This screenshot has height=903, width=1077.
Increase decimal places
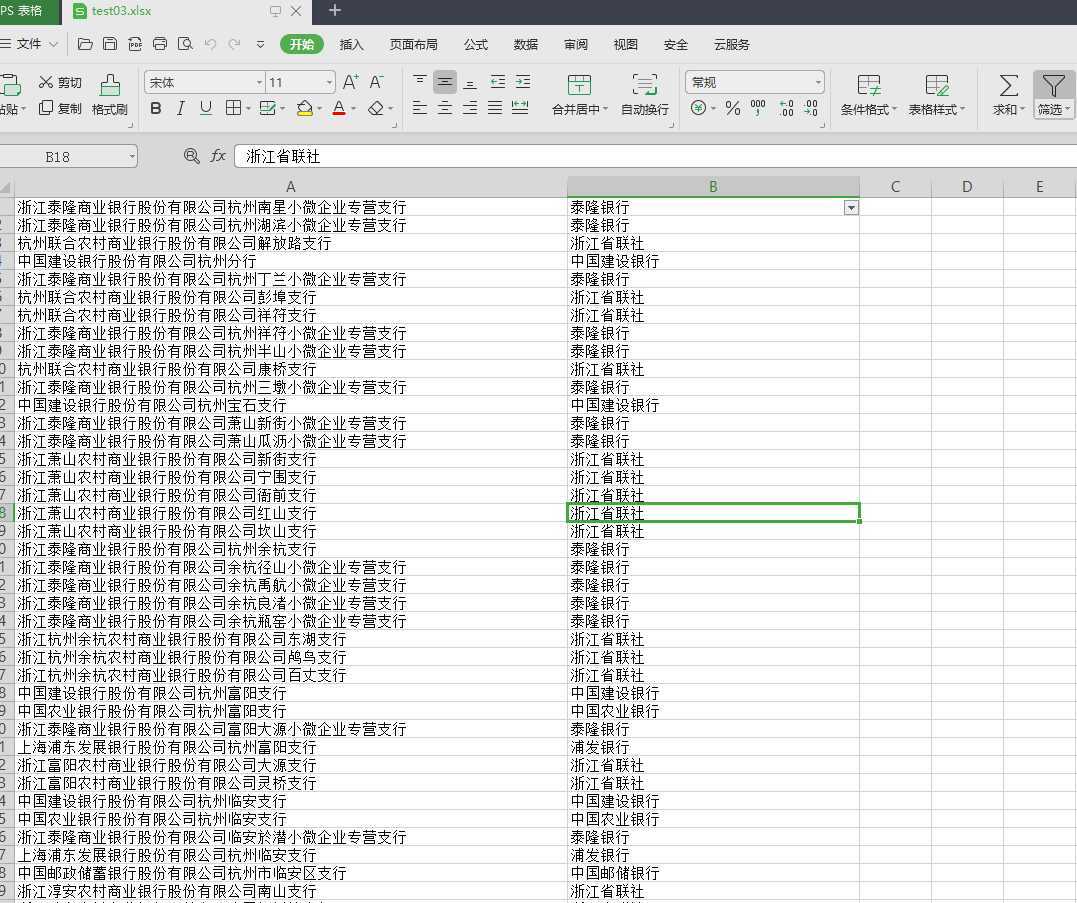pyautogui.click(x=786, y=108)
